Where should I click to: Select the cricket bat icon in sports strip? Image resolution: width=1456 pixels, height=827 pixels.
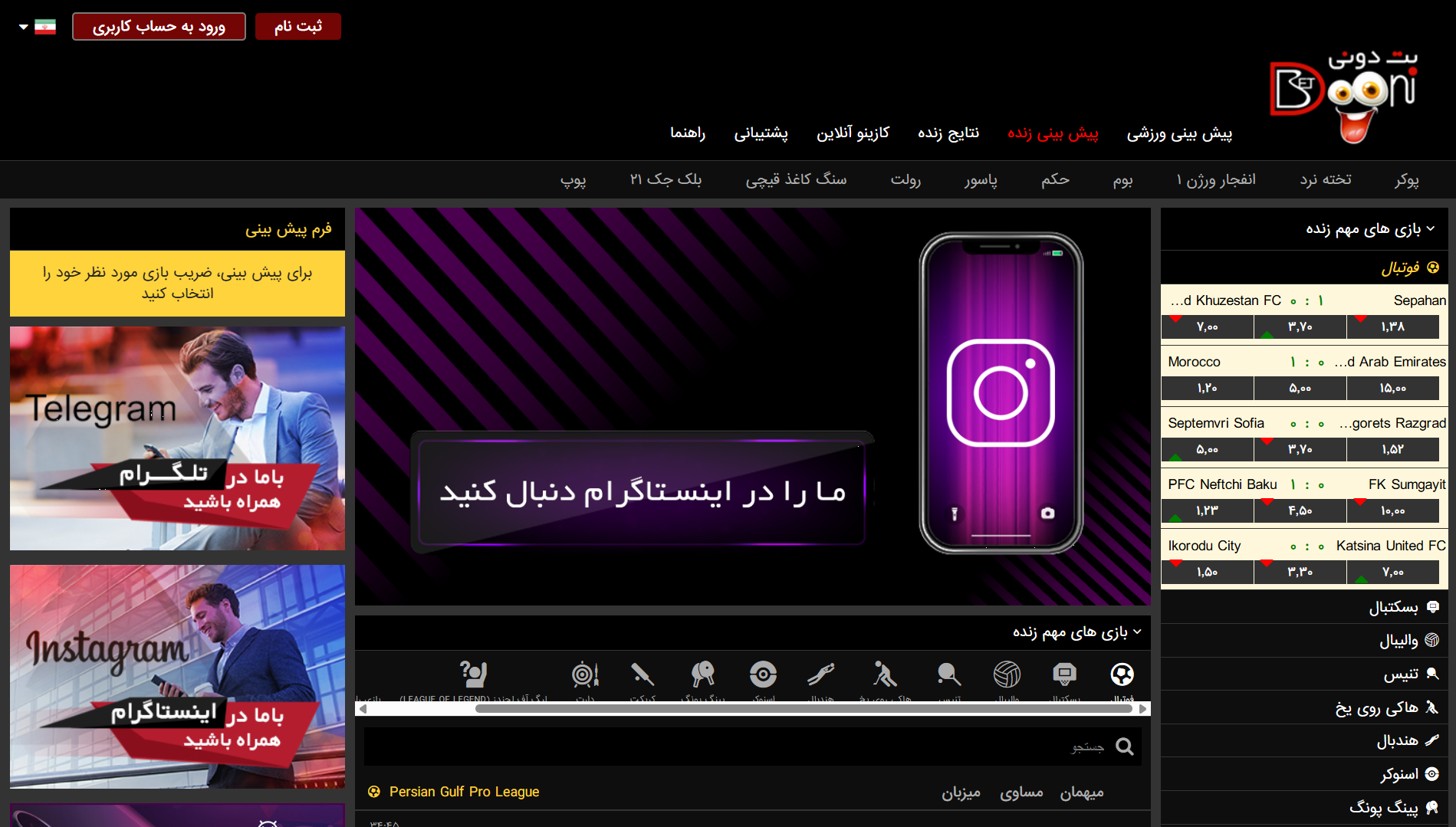point(643,674)
